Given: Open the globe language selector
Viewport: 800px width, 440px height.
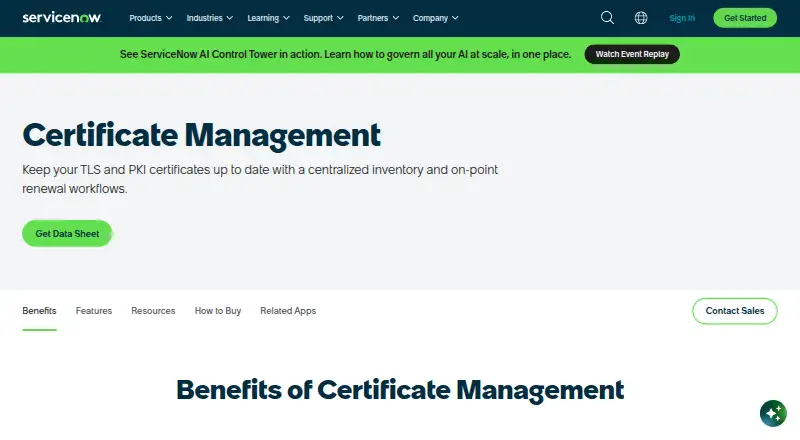Looking at the screenshot, I should pos(641,18).
